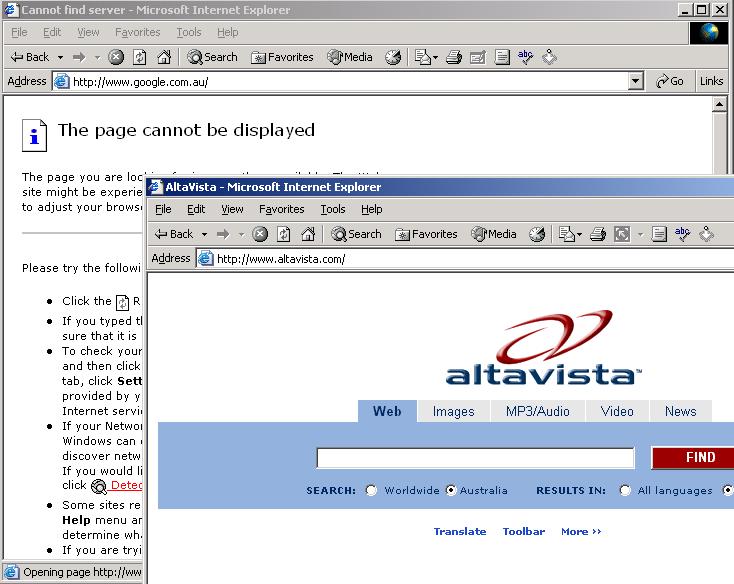Switch to Video tab on AltaVista
This screenshot has height=584, width=734.
(x=617, y=411)
